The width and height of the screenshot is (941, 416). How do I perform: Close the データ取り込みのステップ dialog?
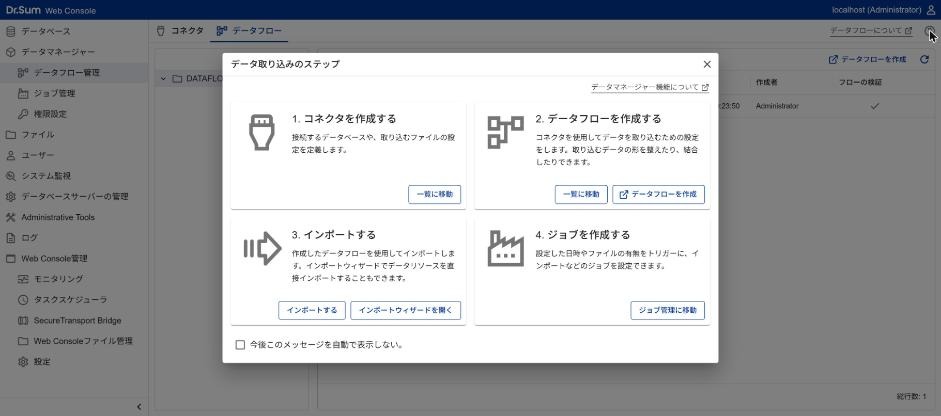pos(707,64)
